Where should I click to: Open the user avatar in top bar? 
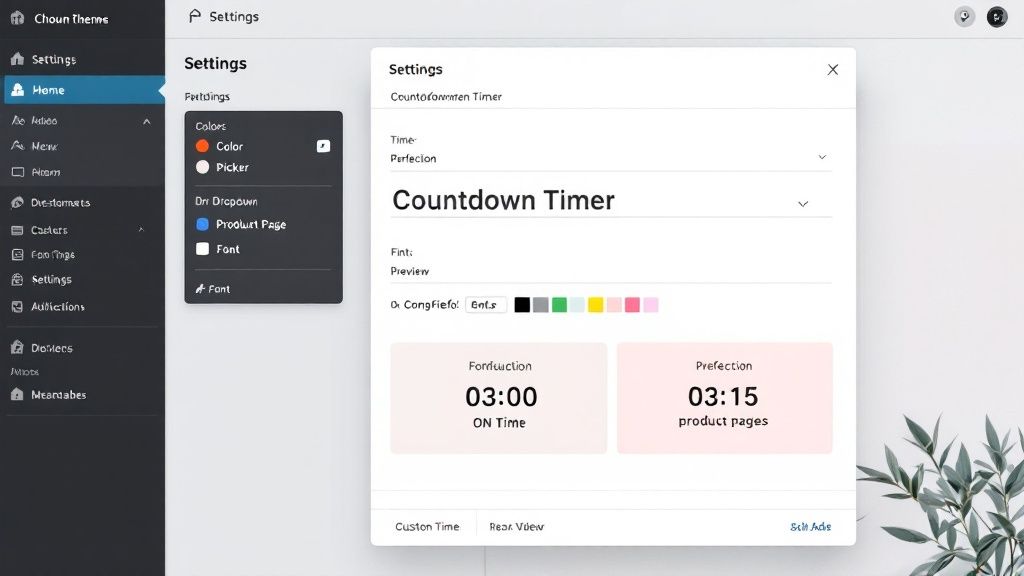point(997,17)
